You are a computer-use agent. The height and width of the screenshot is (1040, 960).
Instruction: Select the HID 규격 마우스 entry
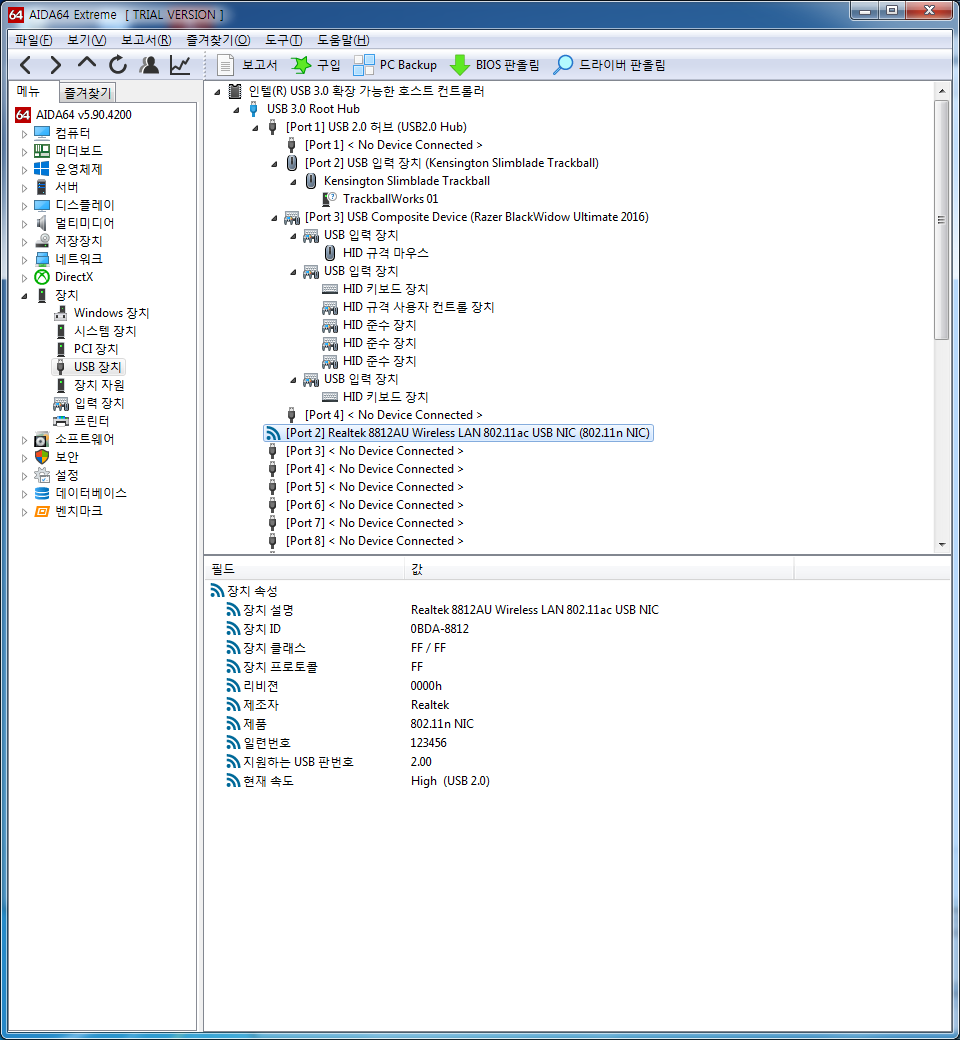[385, 253]
